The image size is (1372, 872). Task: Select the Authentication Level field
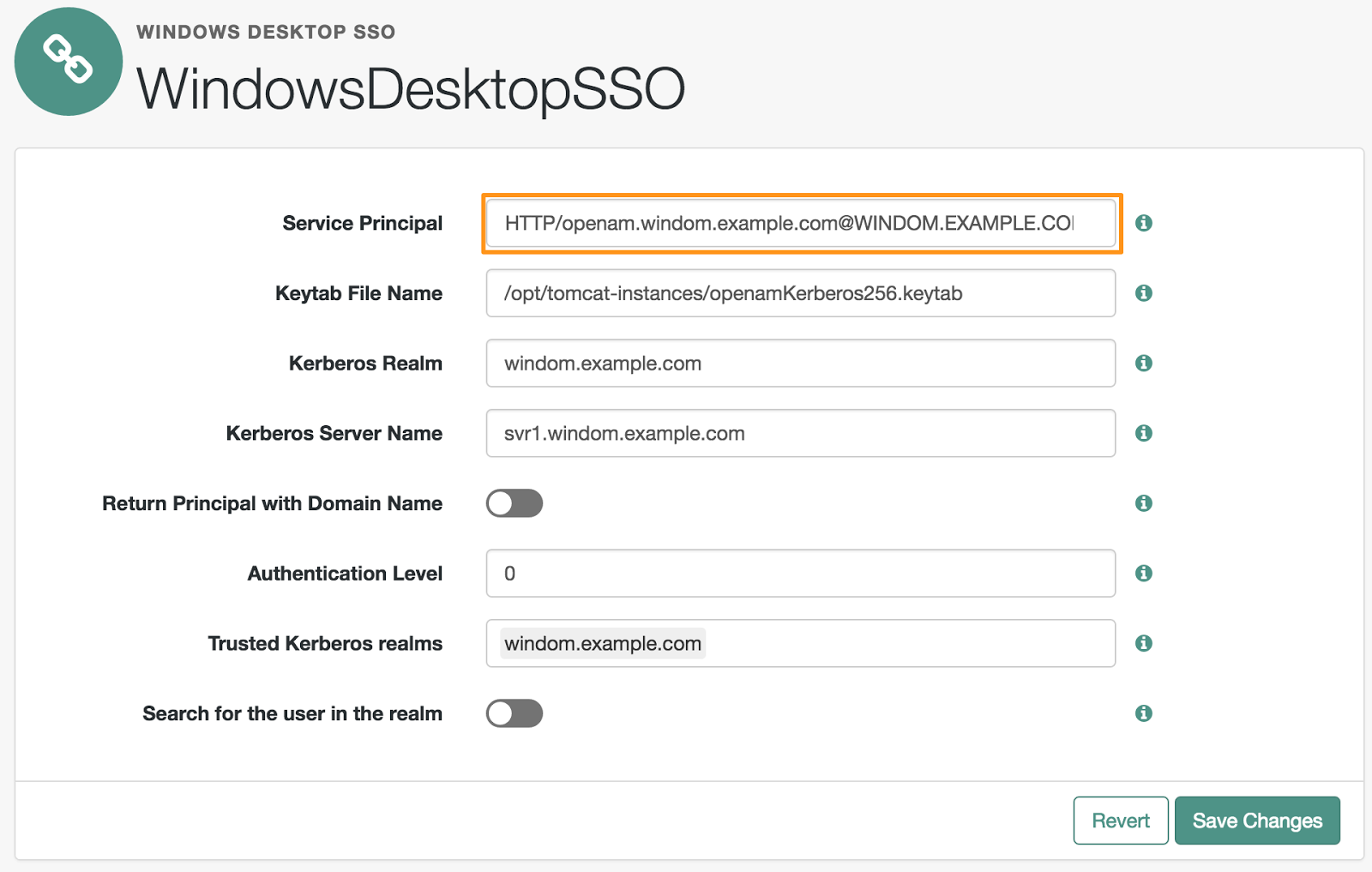(x=800, y=573)
